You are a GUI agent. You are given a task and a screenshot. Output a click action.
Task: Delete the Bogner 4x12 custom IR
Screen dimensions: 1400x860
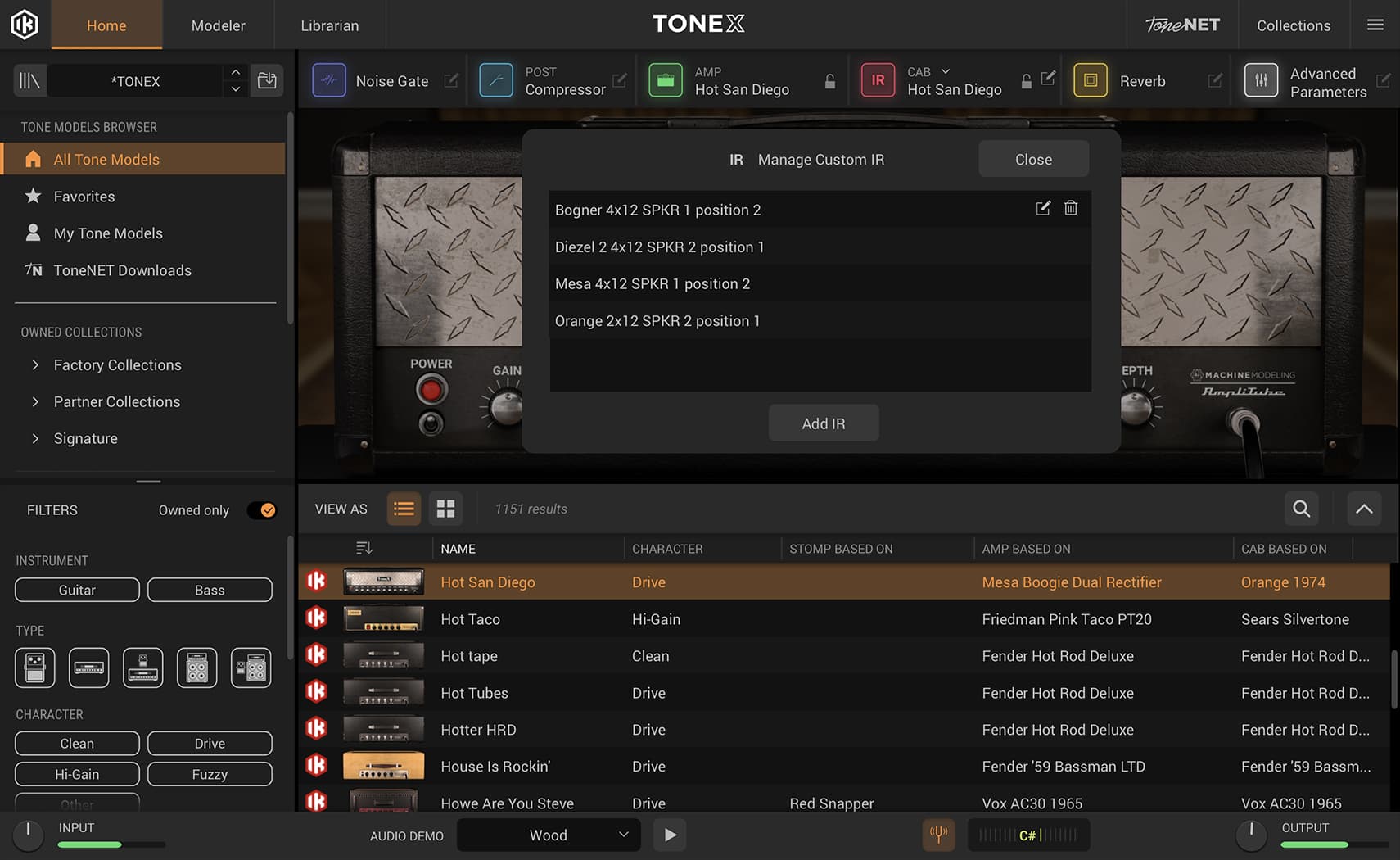point(1070,208)
